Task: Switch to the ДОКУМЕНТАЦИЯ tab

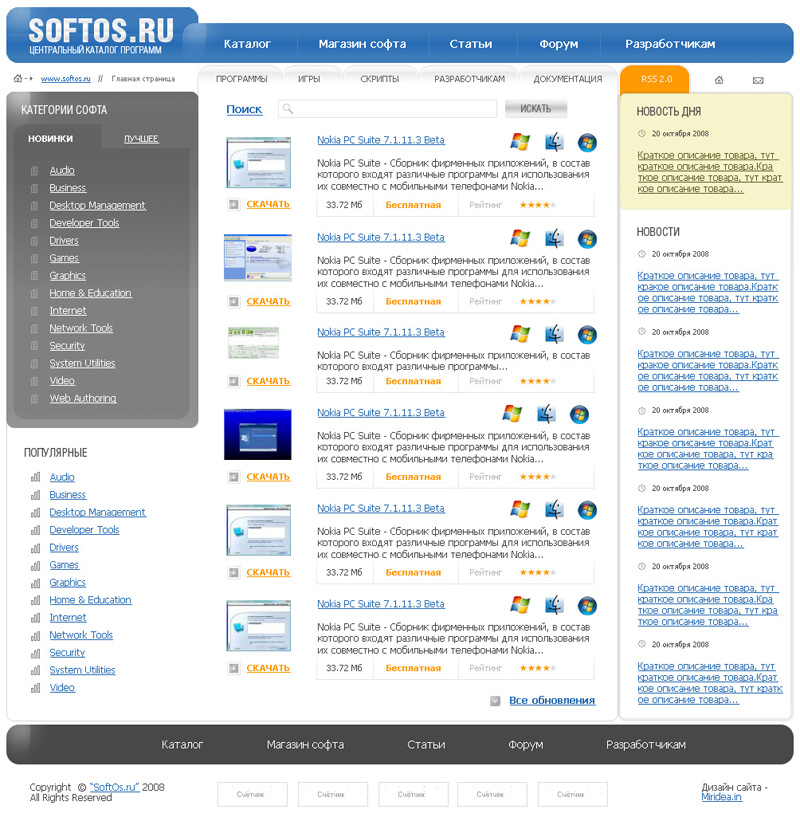Action: click(567, 79)
